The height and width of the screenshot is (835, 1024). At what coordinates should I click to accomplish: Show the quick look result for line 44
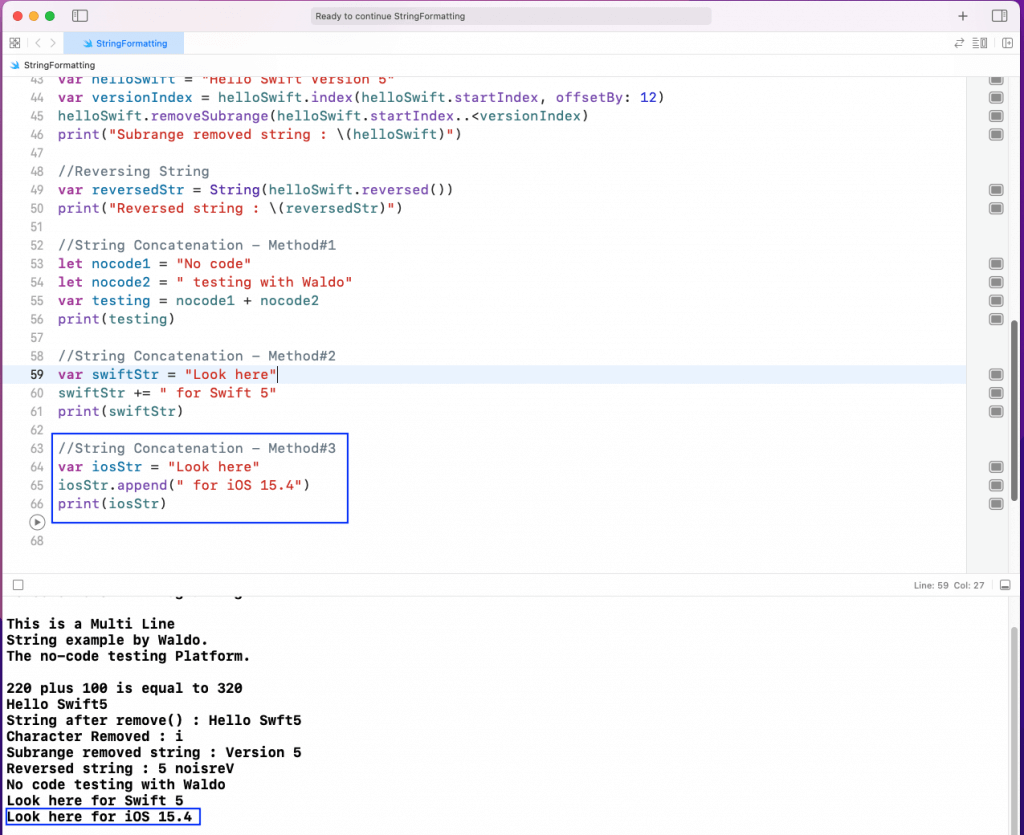point(995,97)
